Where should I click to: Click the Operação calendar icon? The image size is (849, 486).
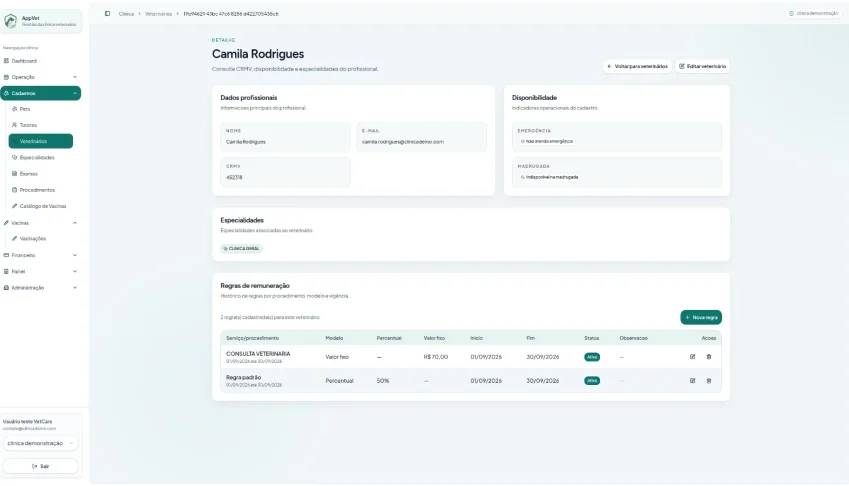[x=6, y=77]
